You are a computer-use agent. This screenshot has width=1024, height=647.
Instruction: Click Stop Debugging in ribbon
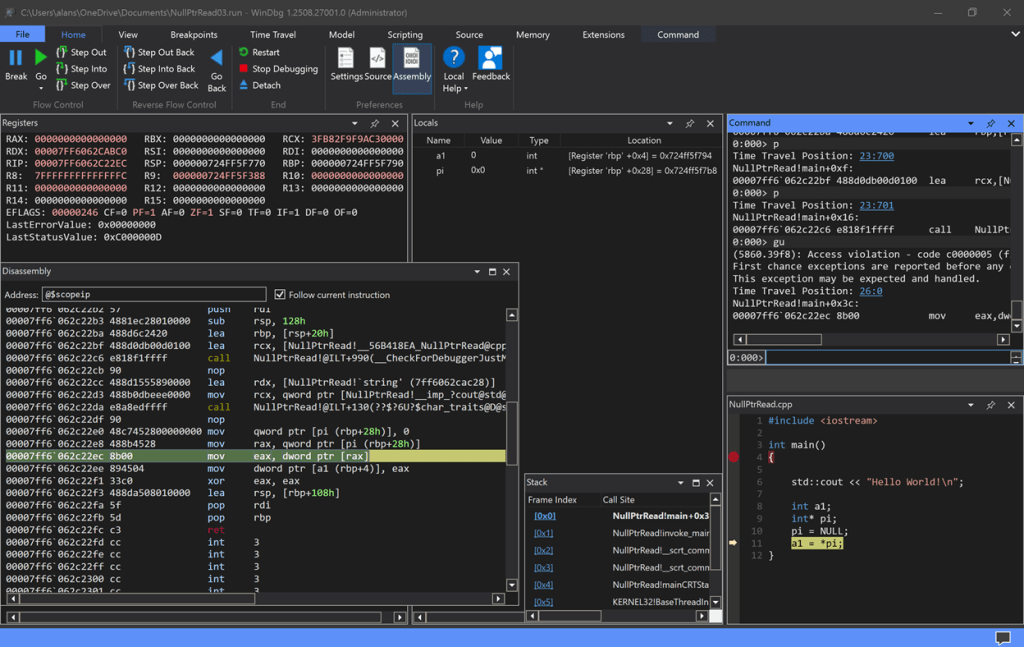coord(277,69)
